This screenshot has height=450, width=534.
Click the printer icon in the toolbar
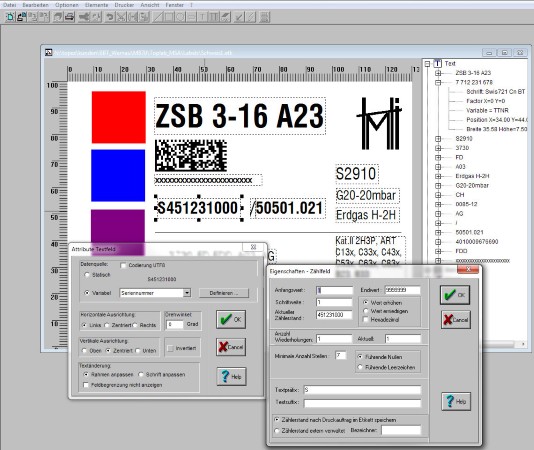(69, 17)
